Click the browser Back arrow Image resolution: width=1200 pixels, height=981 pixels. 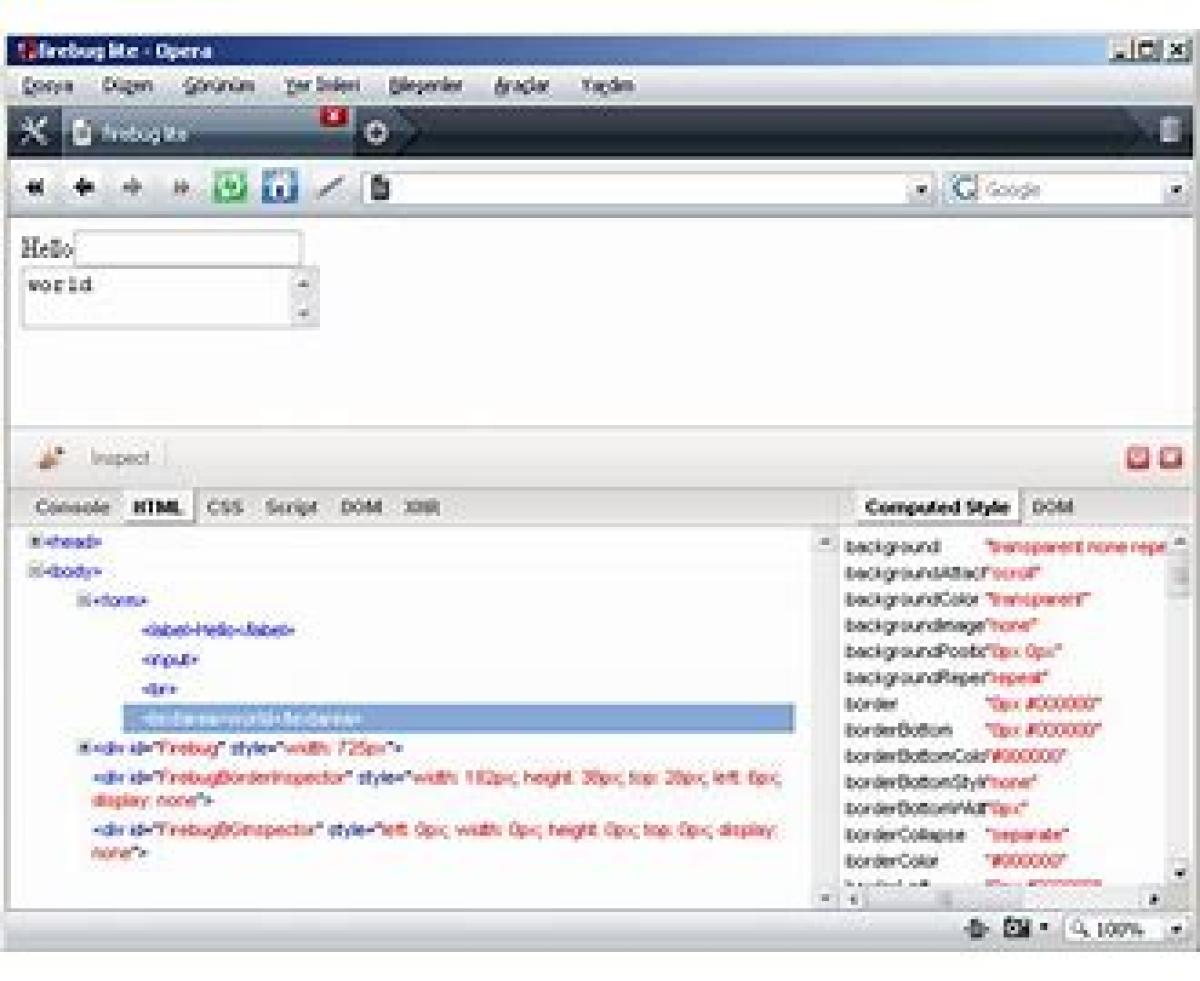point(85,188)
